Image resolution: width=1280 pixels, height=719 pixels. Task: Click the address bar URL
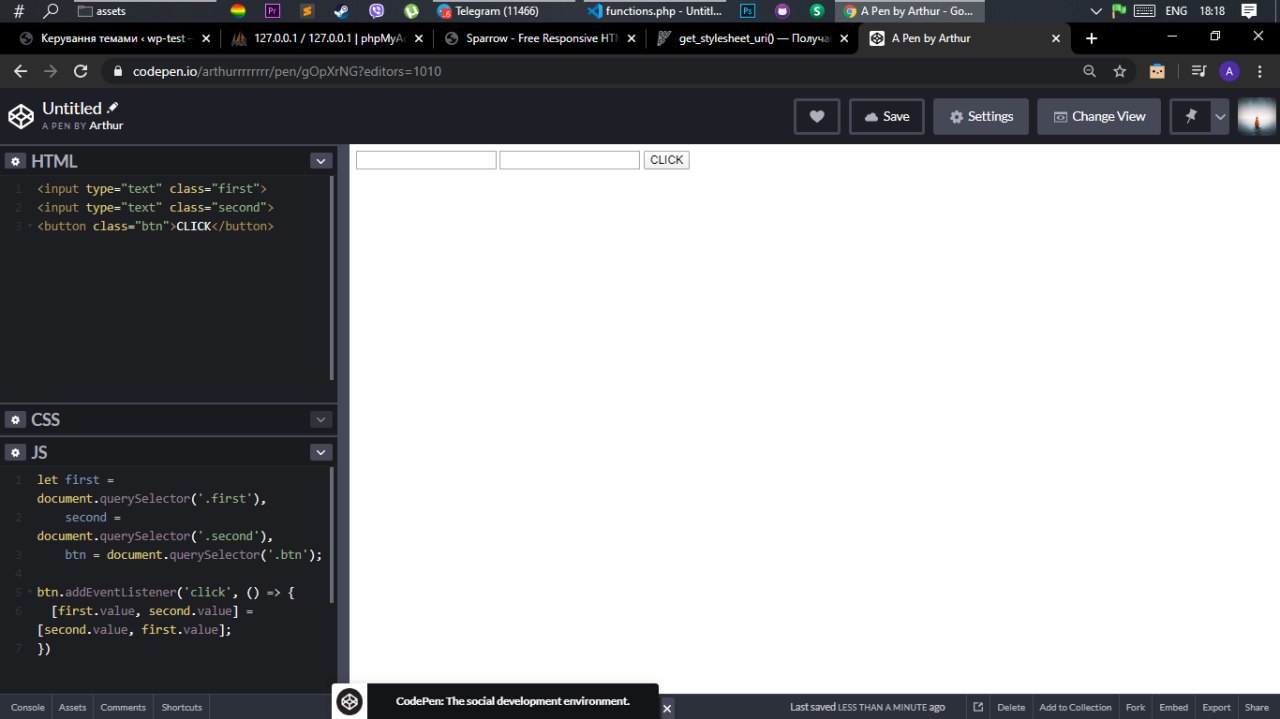tap(287, 72)
